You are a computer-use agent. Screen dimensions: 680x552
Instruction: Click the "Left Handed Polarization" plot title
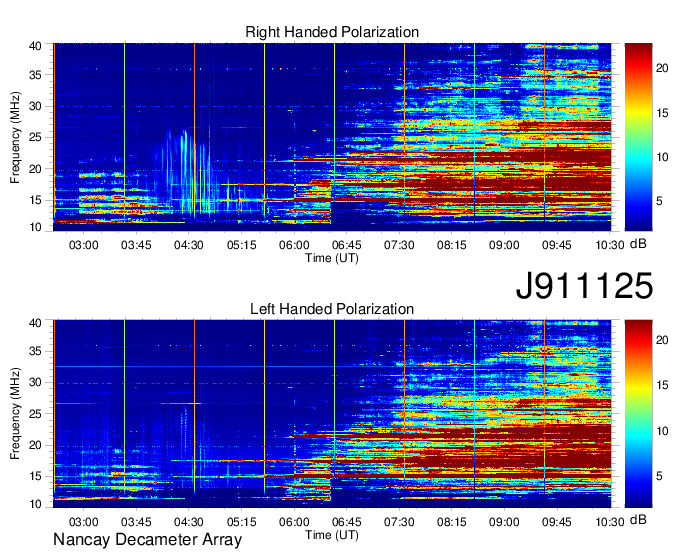click(x=332, y=309)
